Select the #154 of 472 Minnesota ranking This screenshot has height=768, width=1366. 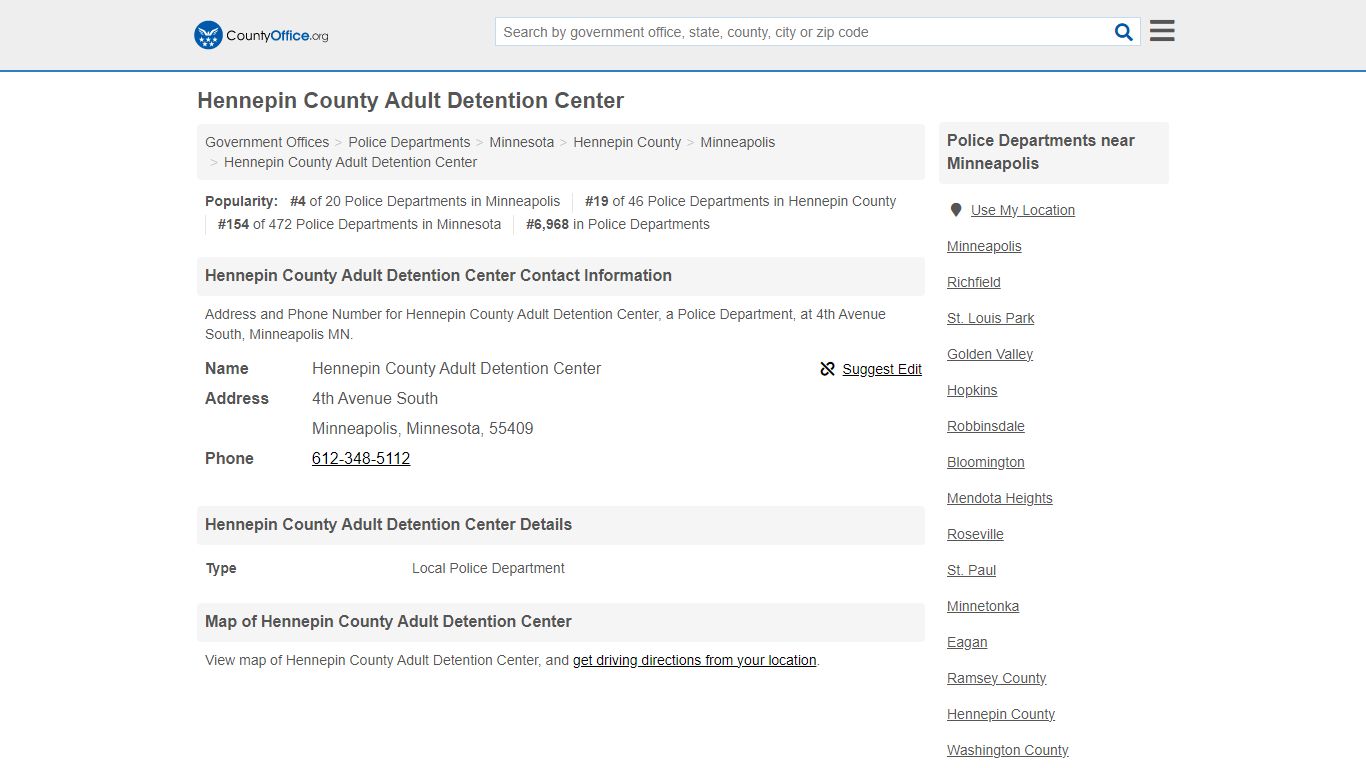(359, 224)
